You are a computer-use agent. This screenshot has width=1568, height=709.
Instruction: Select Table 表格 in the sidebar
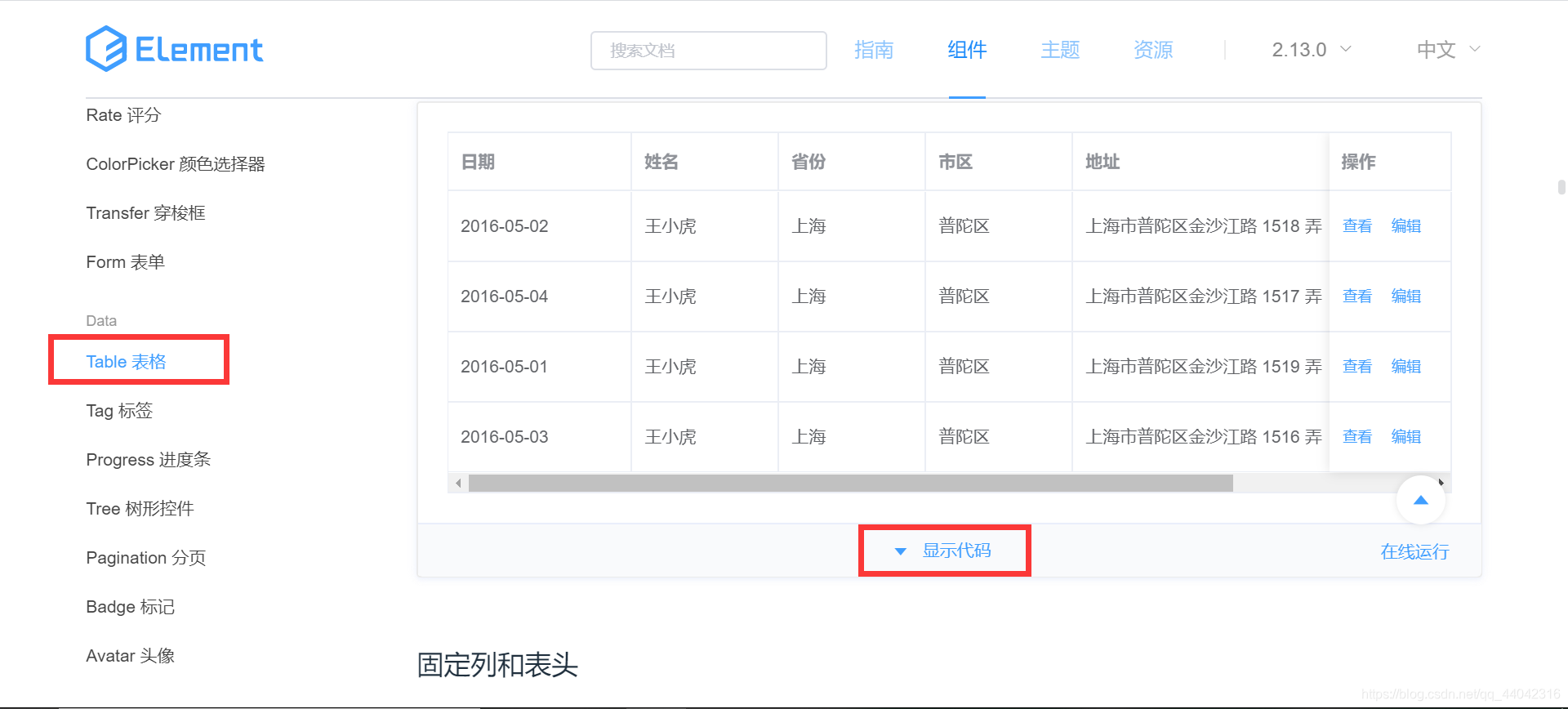[x=126, y=362]
